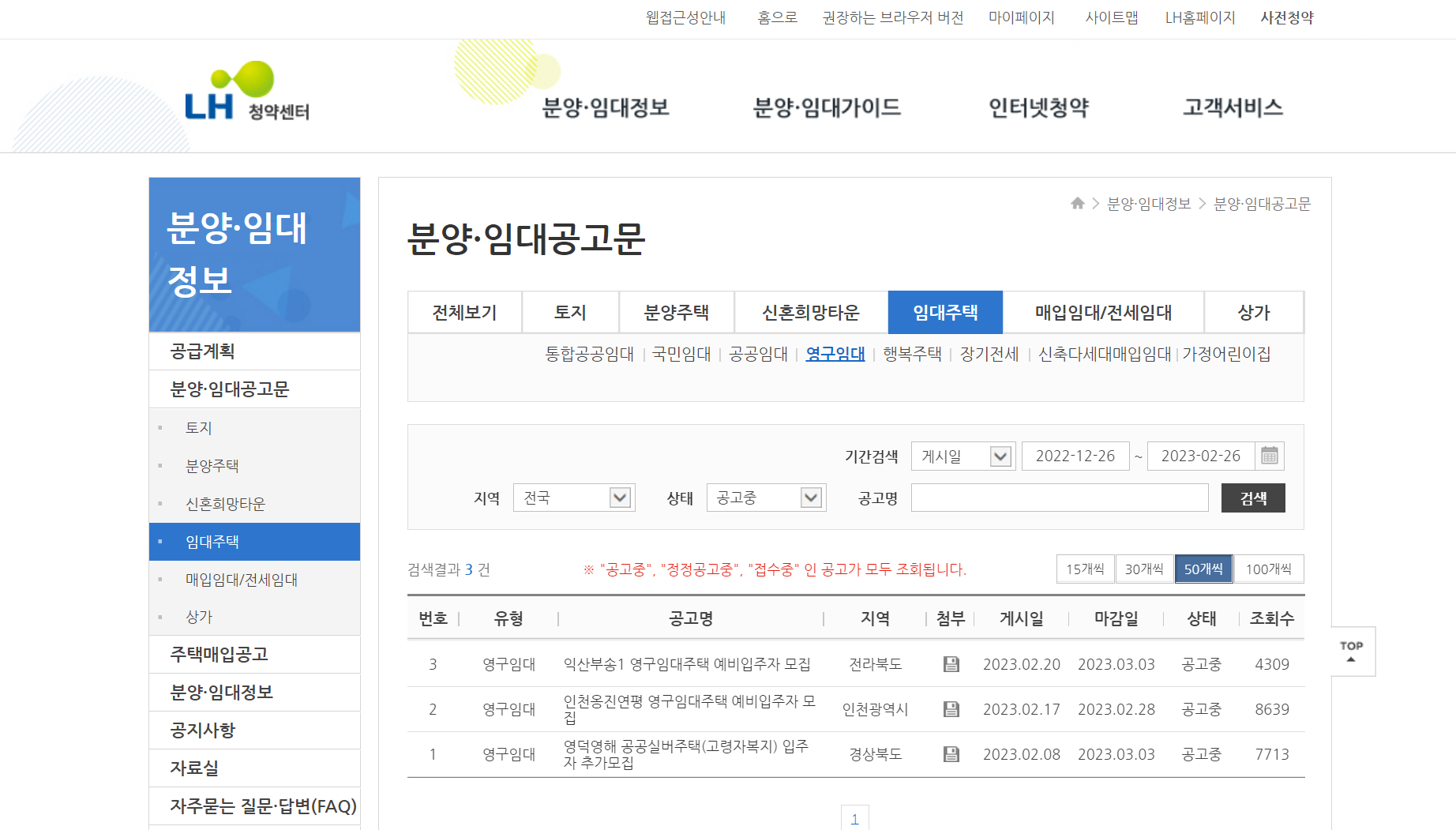
Task: Select 매입임대/전세임대 in sidebar submenu
Action: [x=254, y=580]
